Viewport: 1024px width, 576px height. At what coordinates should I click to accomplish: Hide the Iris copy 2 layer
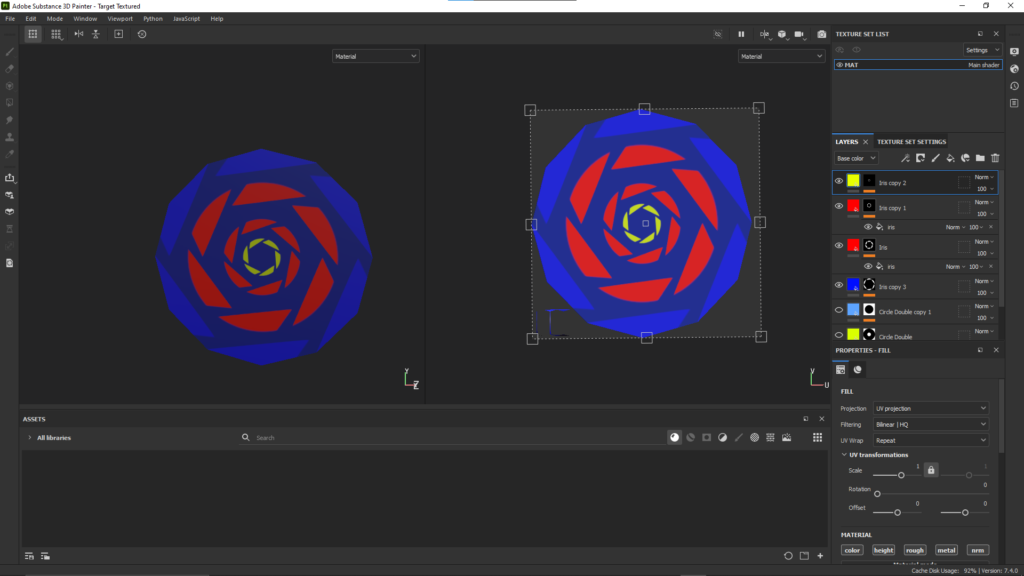coord(839,180)
